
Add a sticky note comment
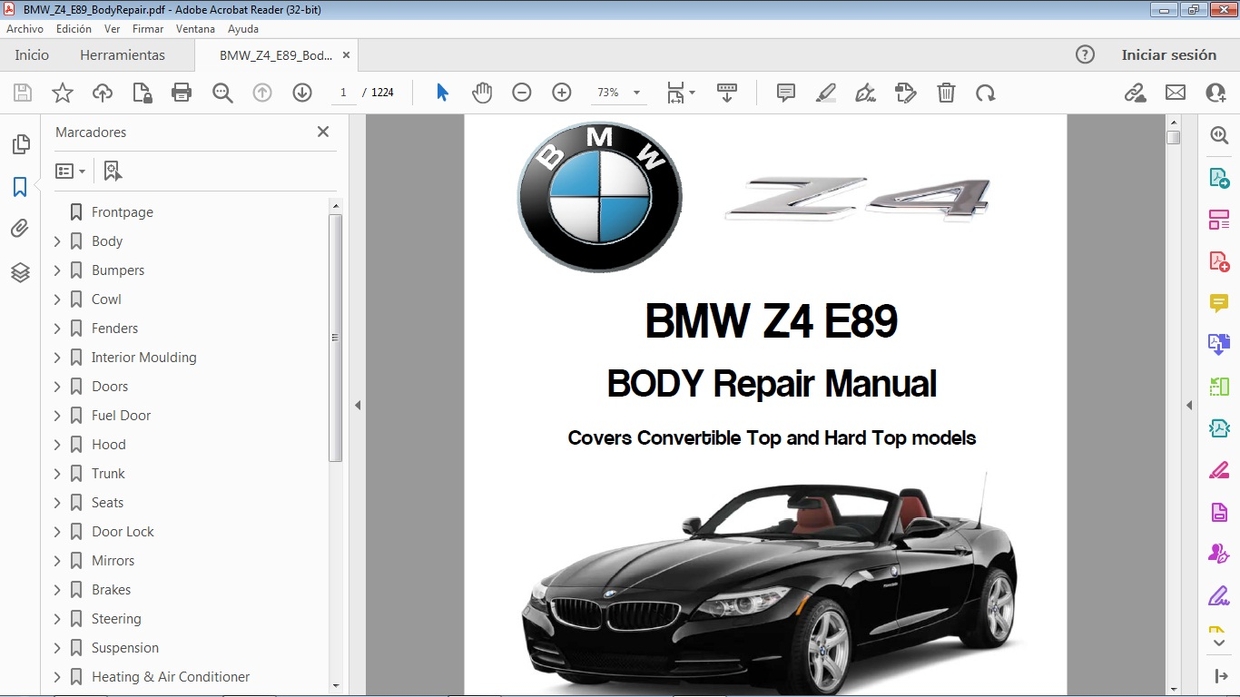(785, 92)
